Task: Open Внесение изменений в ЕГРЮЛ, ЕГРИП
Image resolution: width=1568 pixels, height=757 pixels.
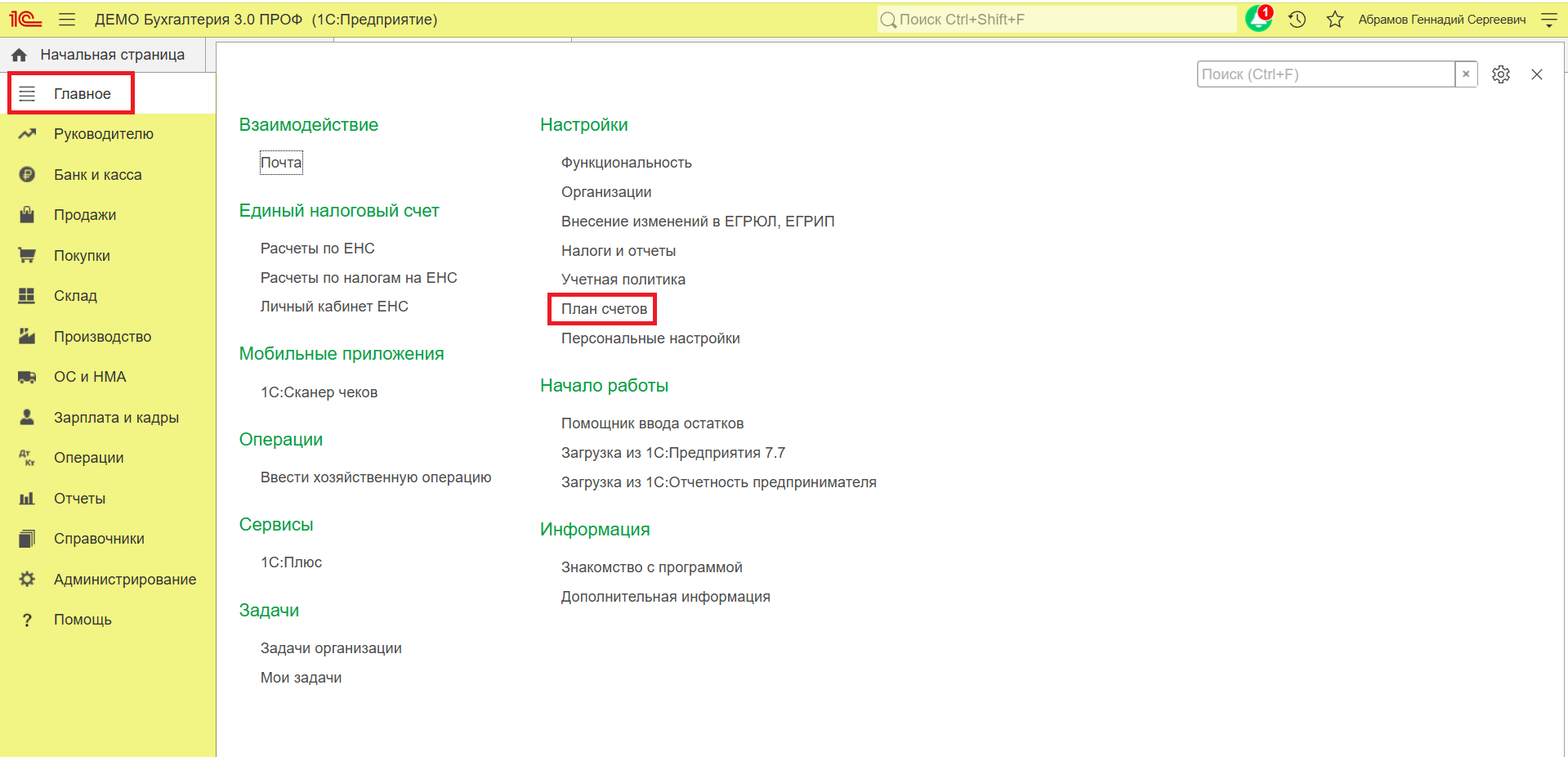Action: click(698, 222)
